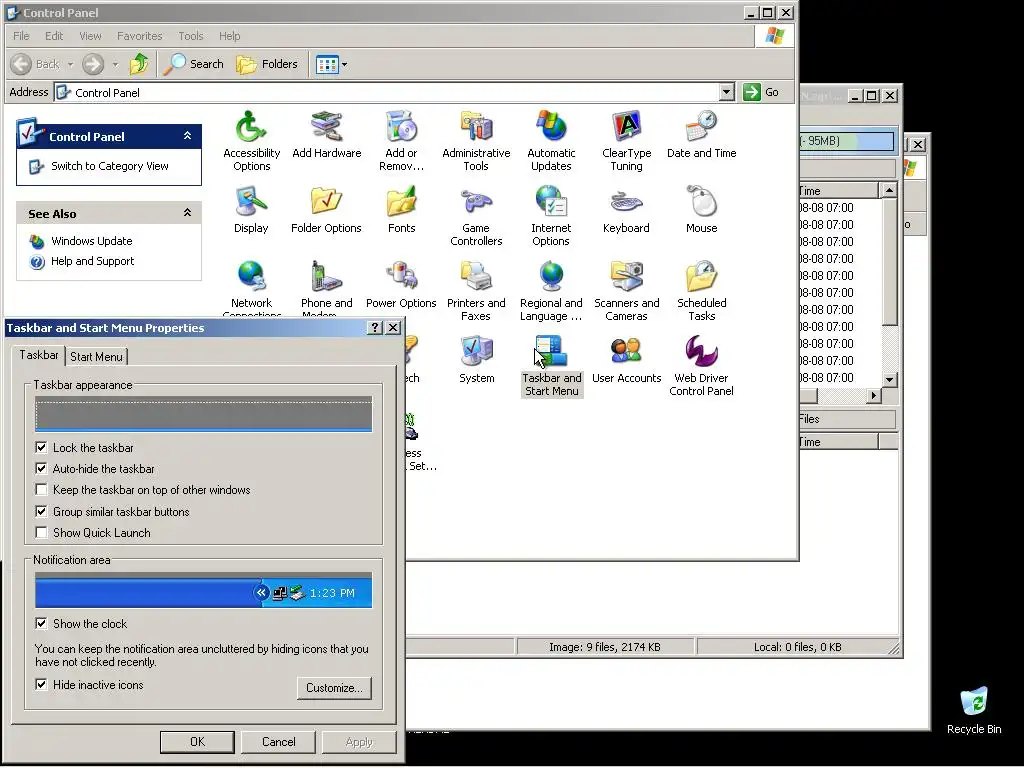The image size is (1024, 768).
Task: Open Regional and Language Options icon
Action: [x=551, y=291]
